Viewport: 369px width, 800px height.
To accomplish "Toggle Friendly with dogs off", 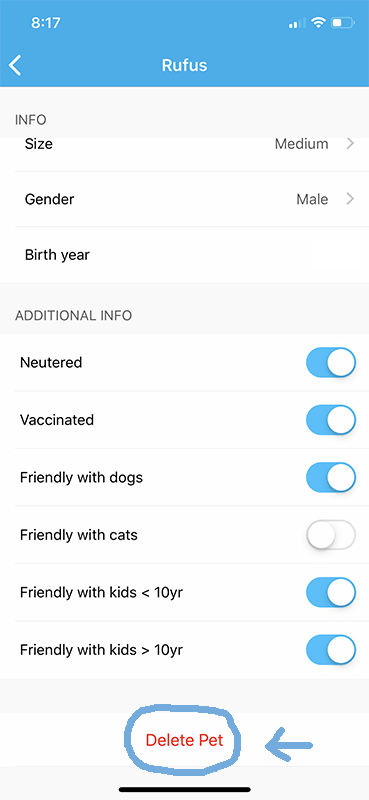I will 331,478.
